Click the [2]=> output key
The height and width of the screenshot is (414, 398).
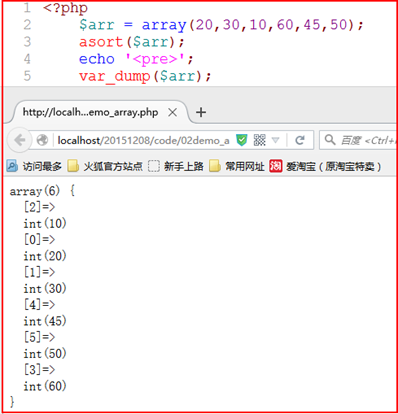(x=39, y=207)
